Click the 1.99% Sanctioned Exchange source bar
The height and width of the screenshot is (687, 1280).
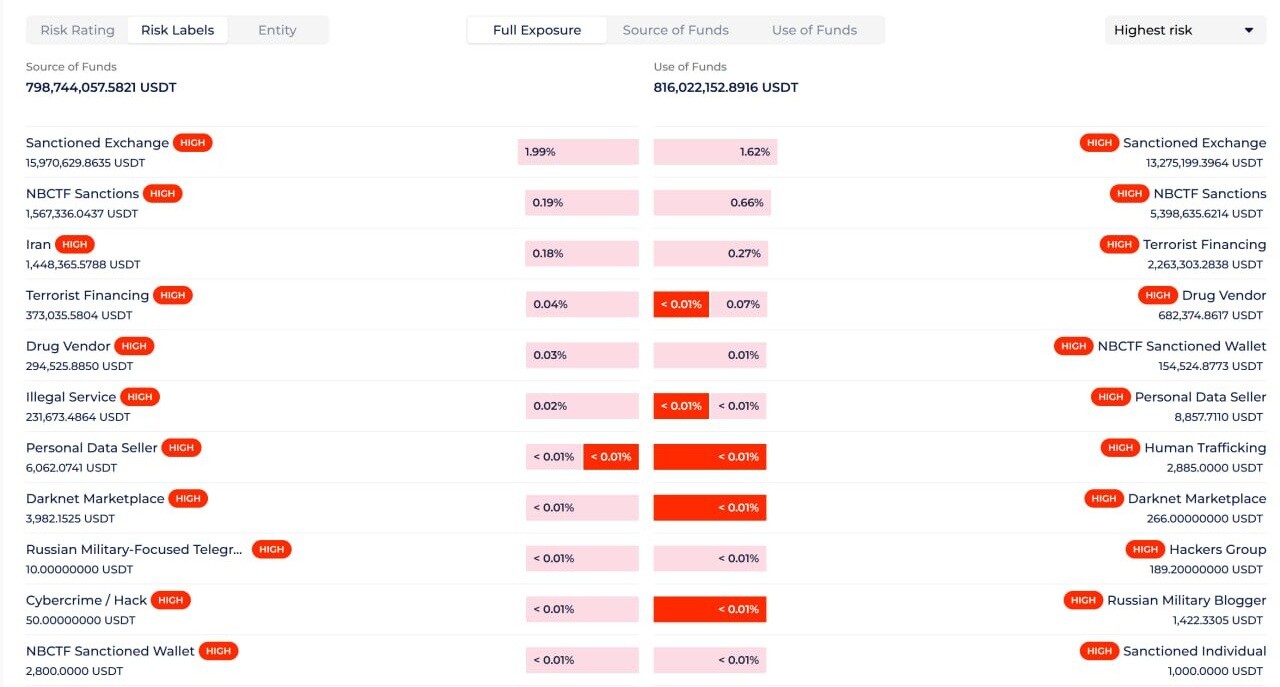tap(578, 152)
